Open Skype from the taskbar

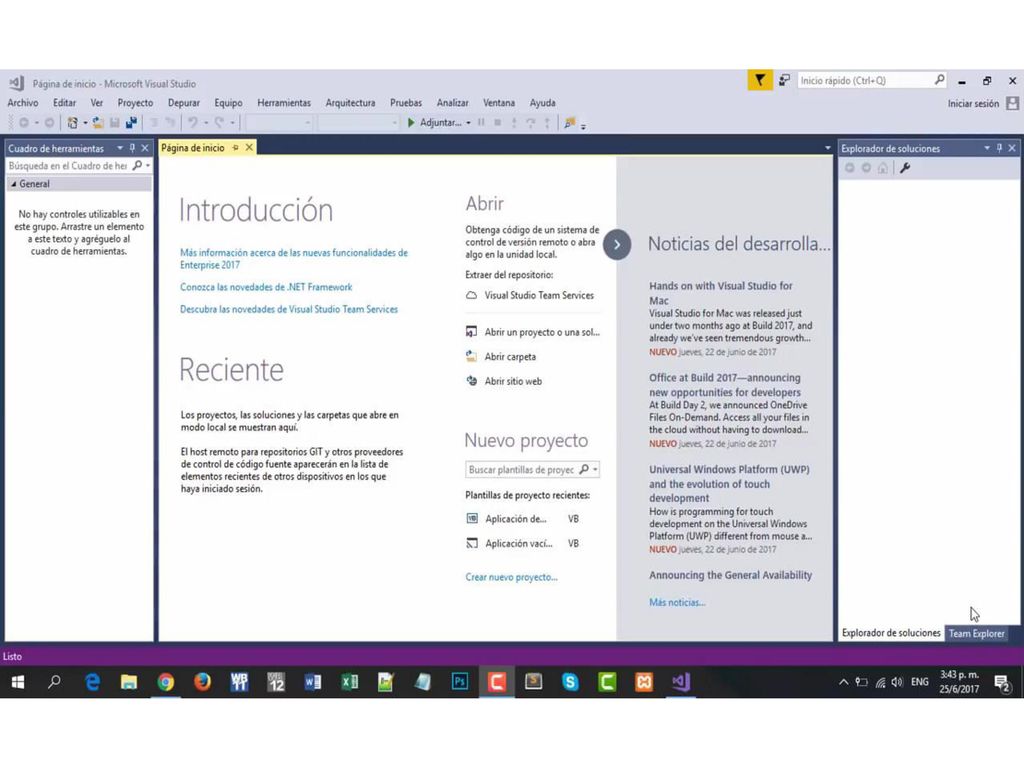(570, 682)
